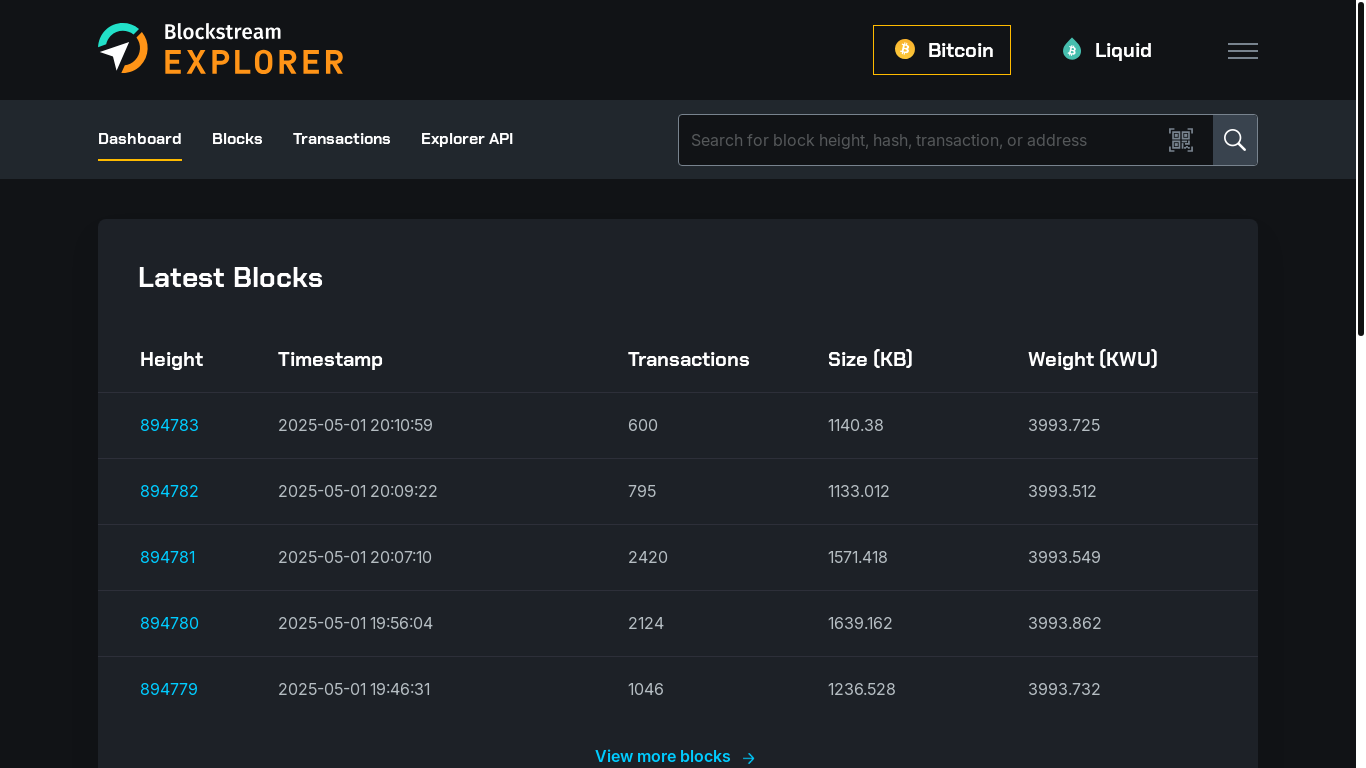
Task: Click size value 1571.418
Action: [858, 557]
